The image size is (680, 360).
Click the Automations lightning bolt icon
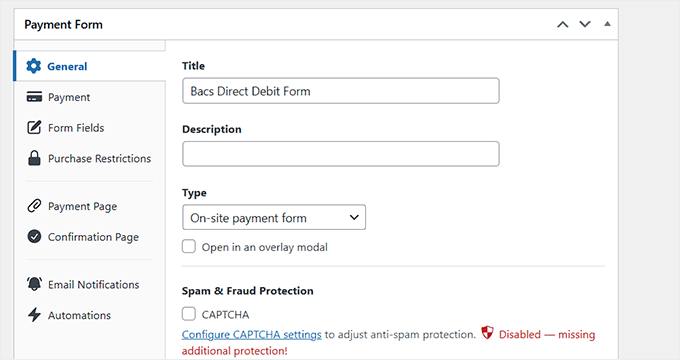[34, 315]
